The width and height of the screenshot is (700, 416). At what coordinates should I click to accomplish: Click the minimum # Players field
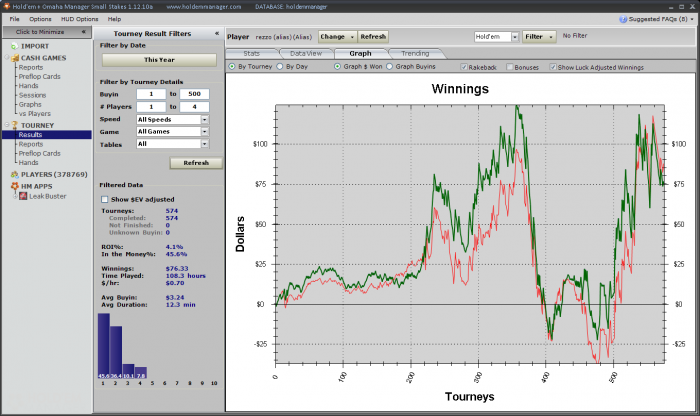click(151, 107)
